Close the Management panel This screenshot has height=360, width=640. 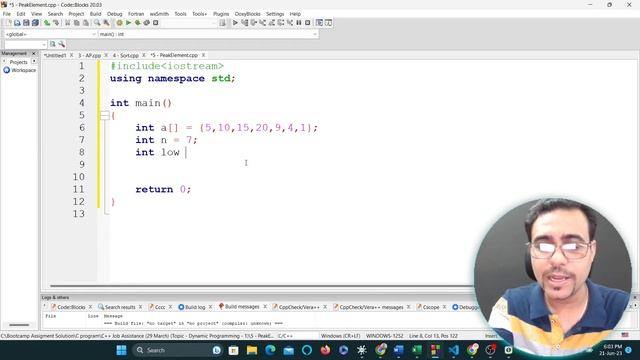click(34, 53)
